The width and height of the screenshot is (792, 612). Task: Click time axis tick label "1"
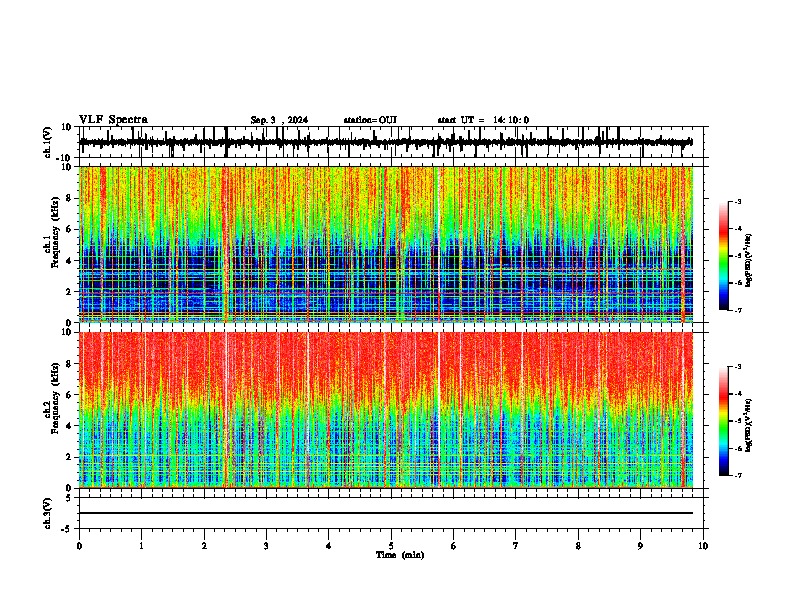(141, 546)
